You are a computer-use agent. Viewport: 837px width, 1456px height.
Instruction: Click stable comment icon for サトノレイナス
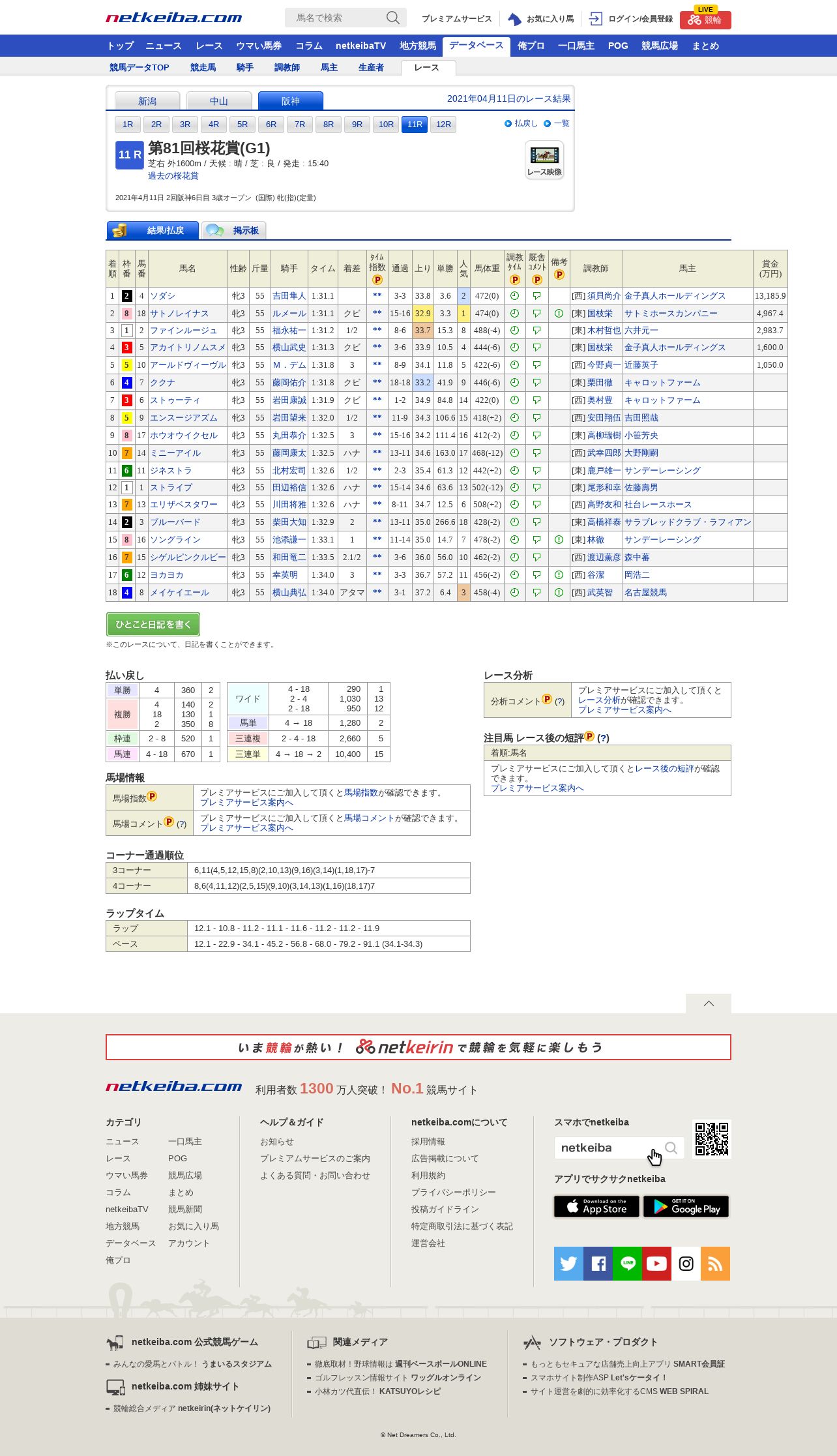(536, 314)
